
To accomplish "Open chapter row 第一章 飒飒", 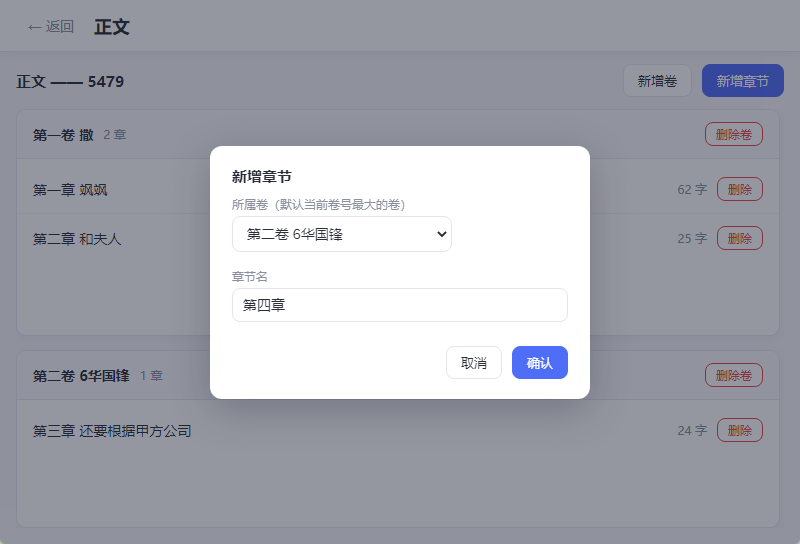I will (398, 190).
